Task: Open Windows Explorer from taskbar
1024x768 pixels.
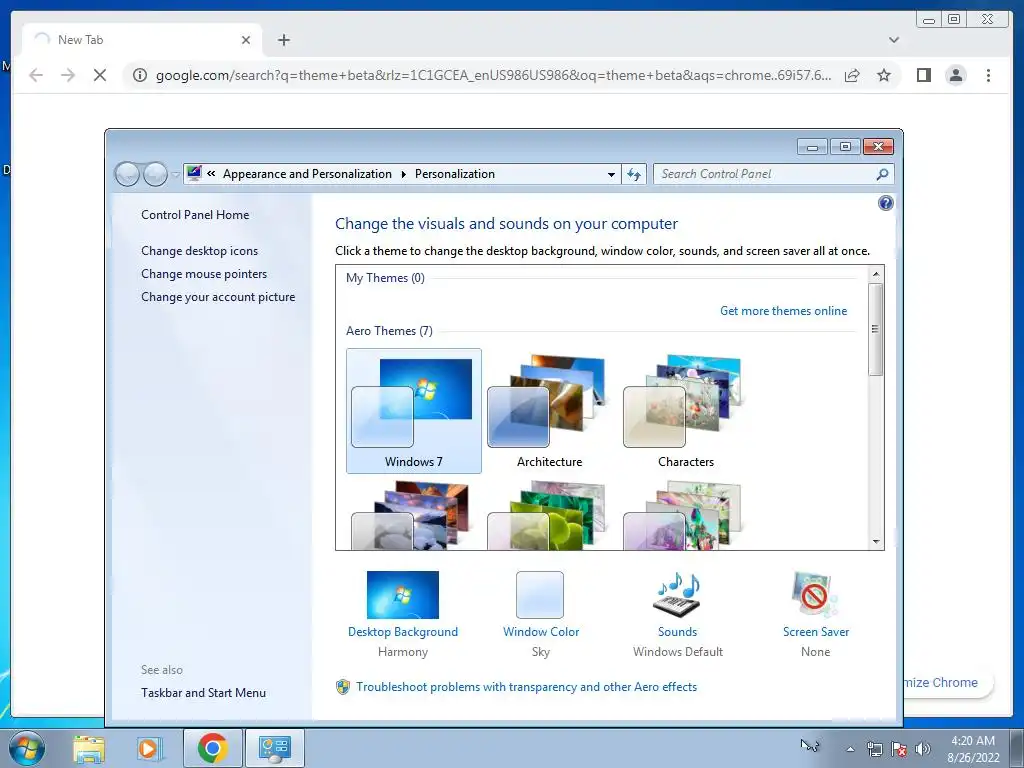Action: point(88,748)
